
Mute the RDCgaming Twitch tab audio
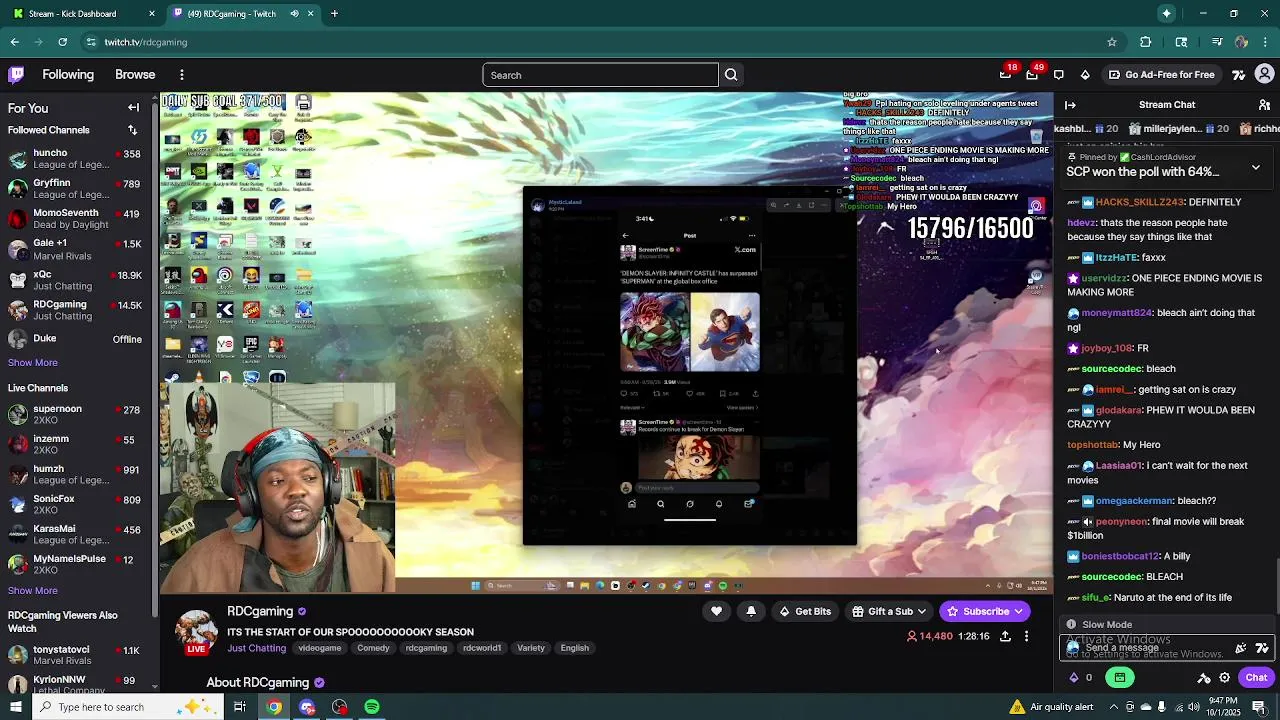coord(294,14)
